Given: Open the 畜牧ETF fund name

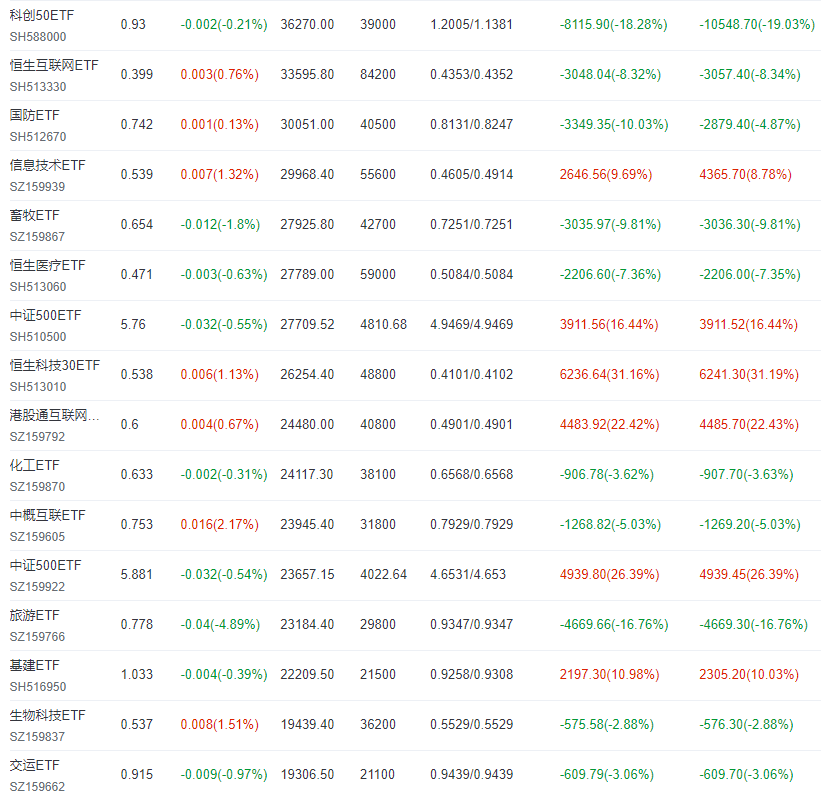Looking at the screenshot, I should pyautogui.click(x=35, y=215).
